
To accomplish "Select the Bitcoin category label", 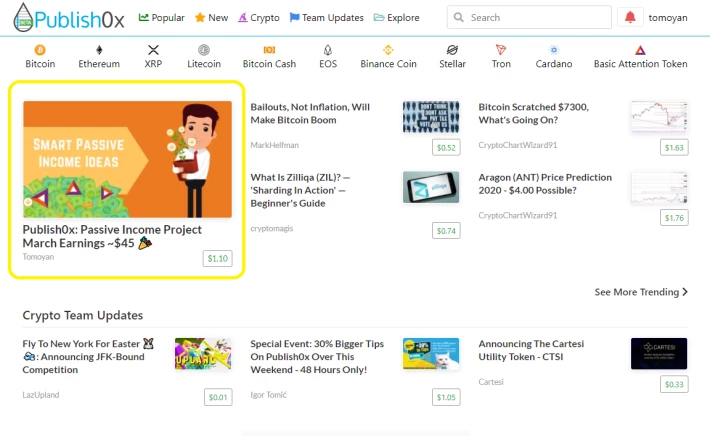I will click(40, 64).
